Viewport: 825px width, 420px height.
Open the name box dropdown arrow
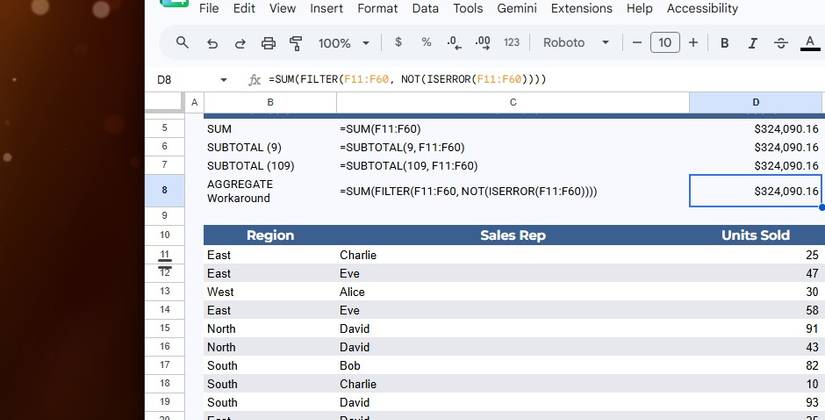coord(224,80)
